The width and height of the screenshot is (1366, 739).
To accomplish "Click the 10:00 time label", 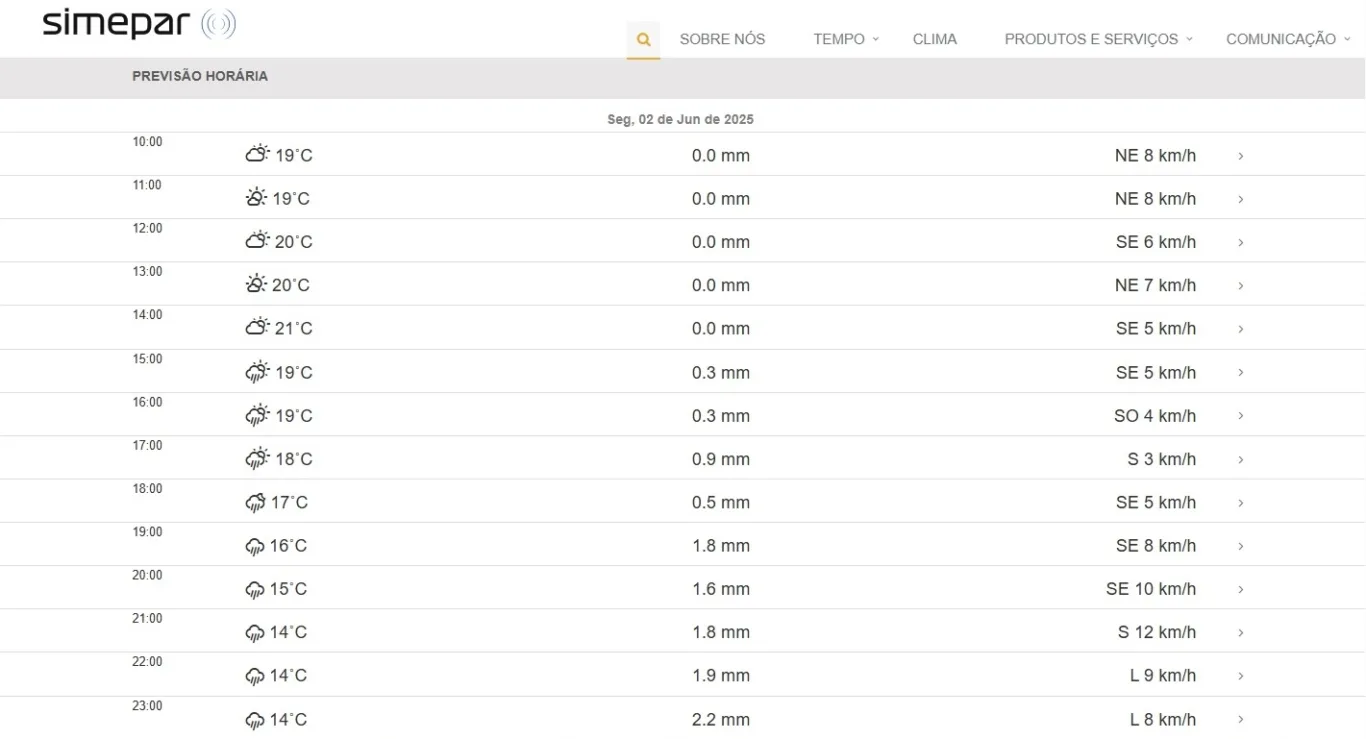I will point(147,142).
